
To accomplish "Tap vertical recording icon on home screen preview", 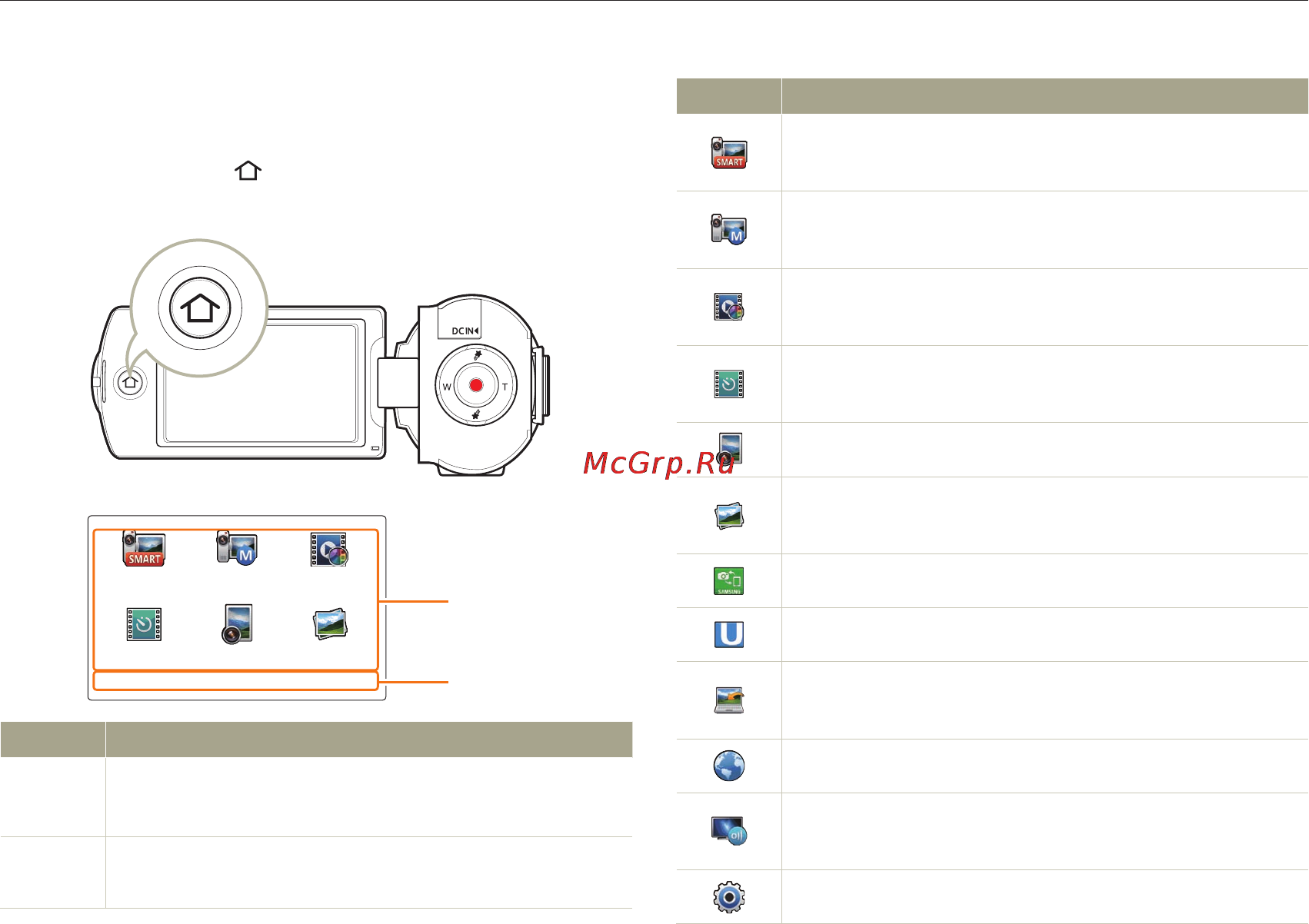I will pyautogui.click(x=238, y=623).
